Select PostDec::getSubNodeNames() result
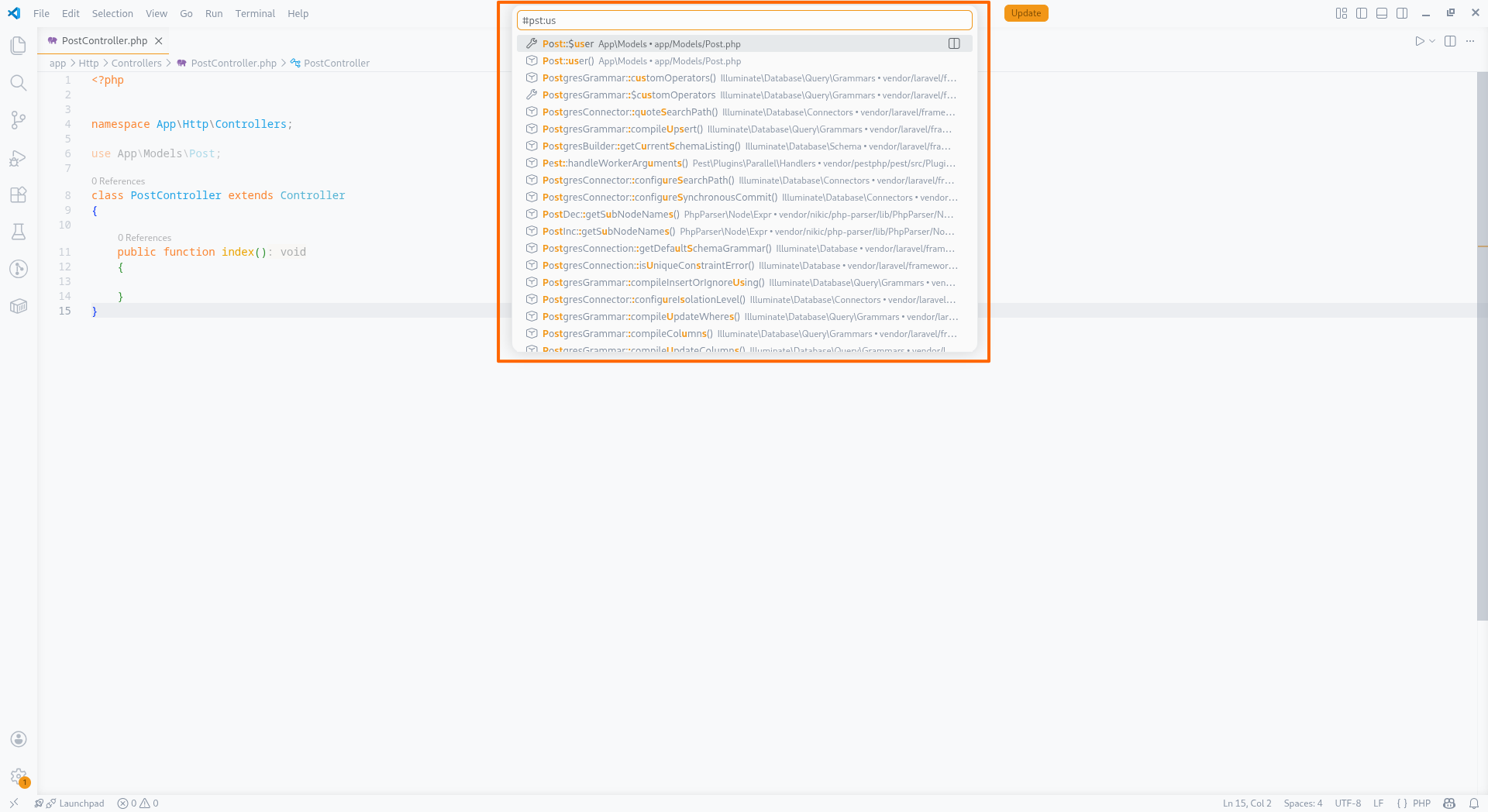The width and height of the screenshot is (1488, 812). 744,215
